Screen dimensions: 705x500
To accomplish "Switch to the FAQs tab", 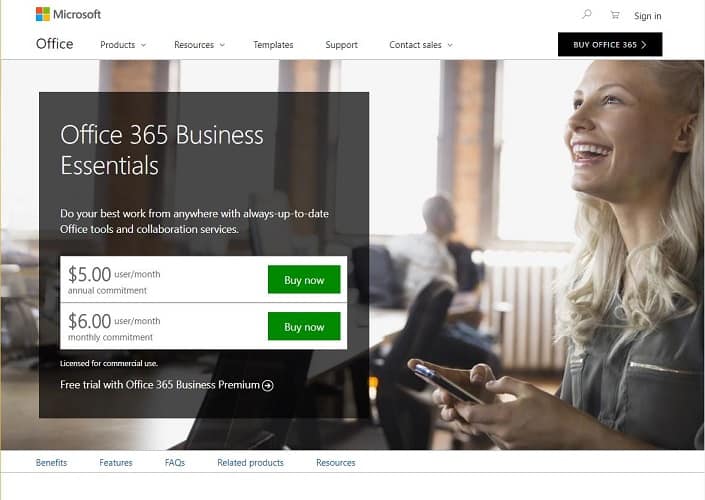I will pyautogui.click(x=174, y=463).
